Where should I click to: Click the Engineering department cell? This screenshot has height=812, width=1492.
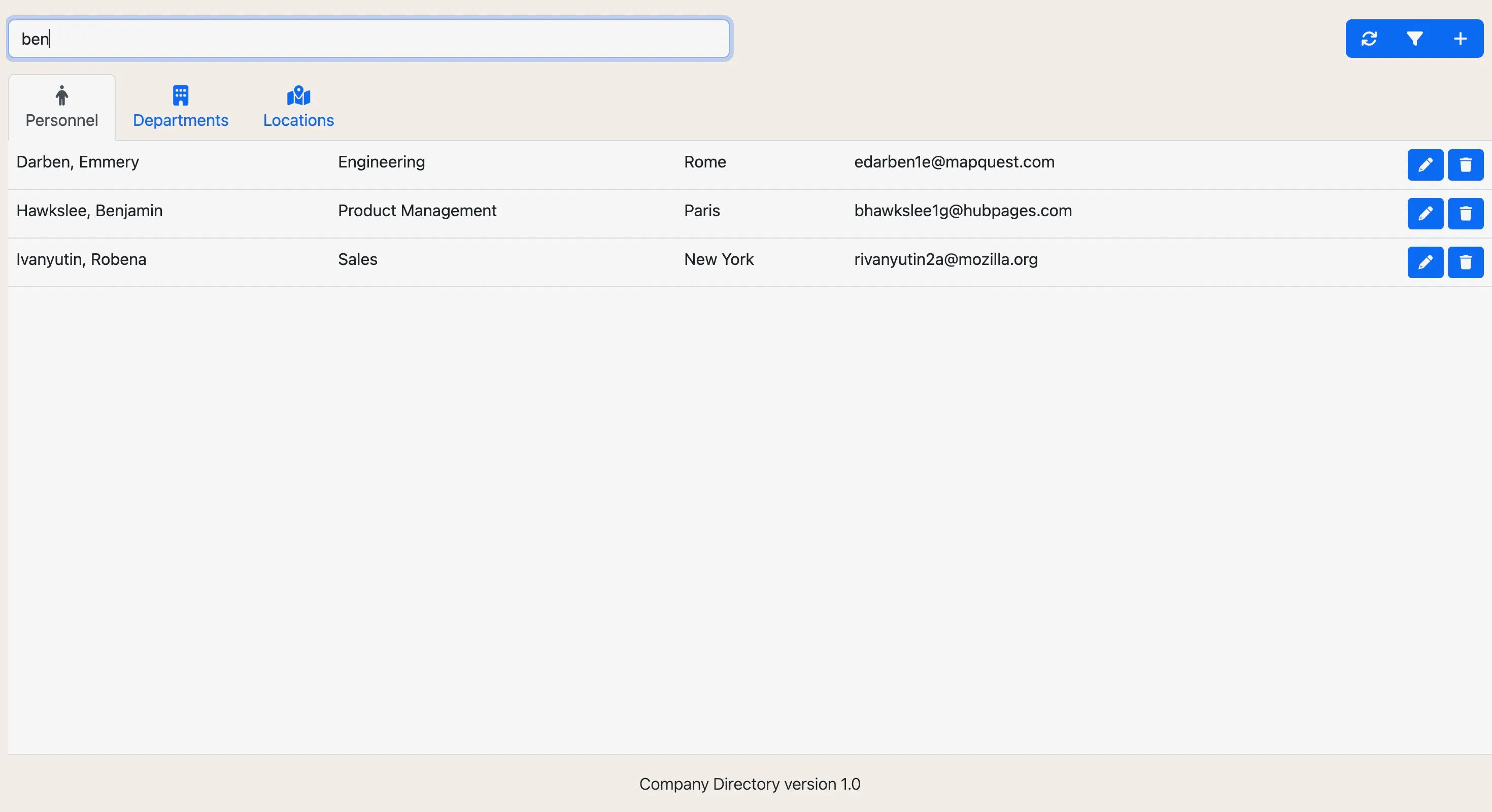pyautogui.click(x=381, y=161)
